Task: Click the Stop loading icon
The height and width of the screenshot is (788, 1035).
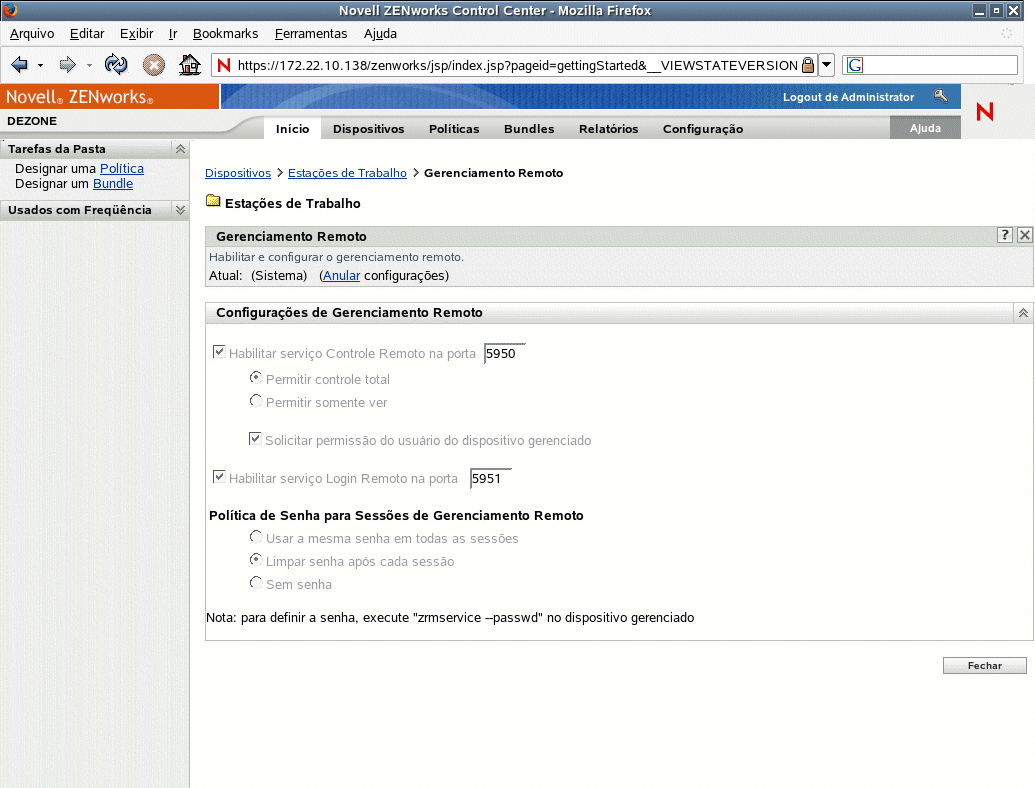Action: tap(154, 65)
